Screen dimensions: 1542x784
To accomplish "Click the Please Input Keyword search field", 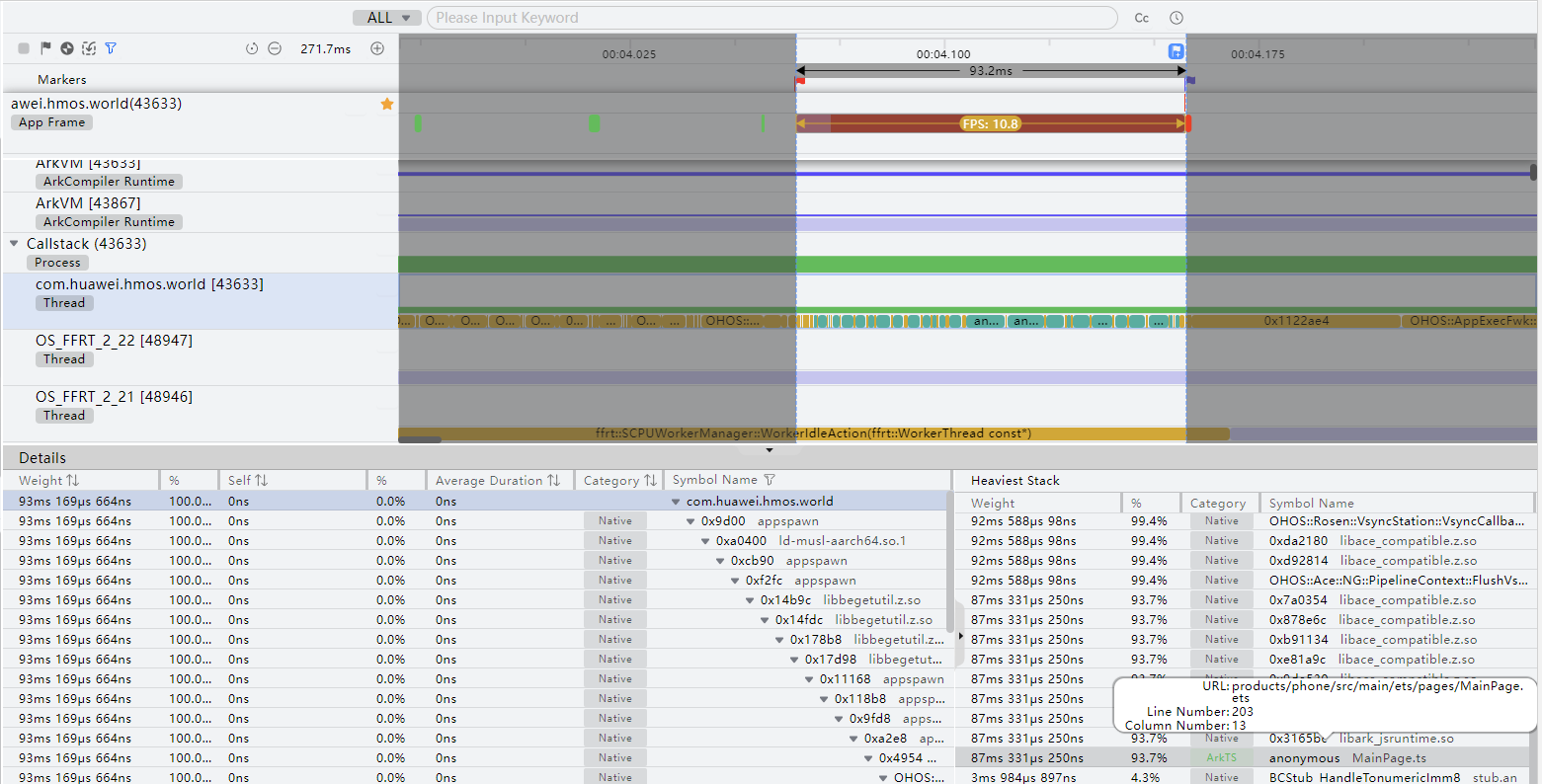I will (771, 18).
